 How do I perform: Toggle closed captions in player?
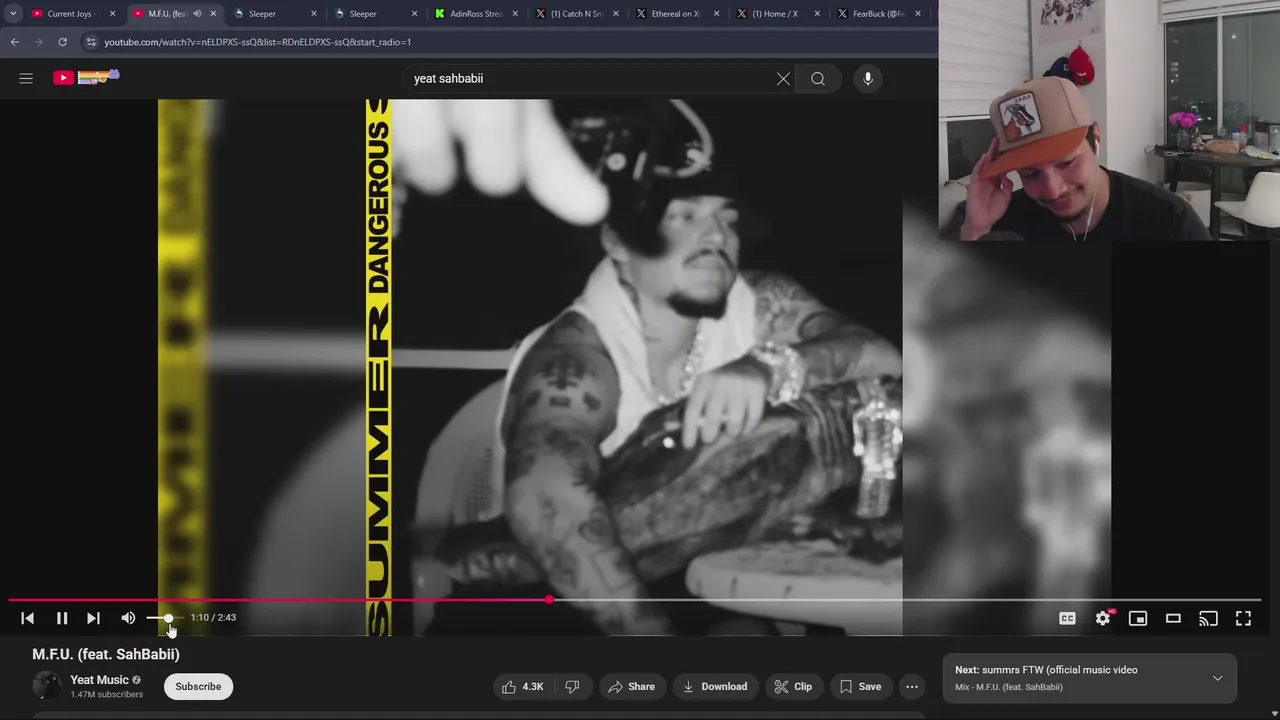pos(1067,618)
